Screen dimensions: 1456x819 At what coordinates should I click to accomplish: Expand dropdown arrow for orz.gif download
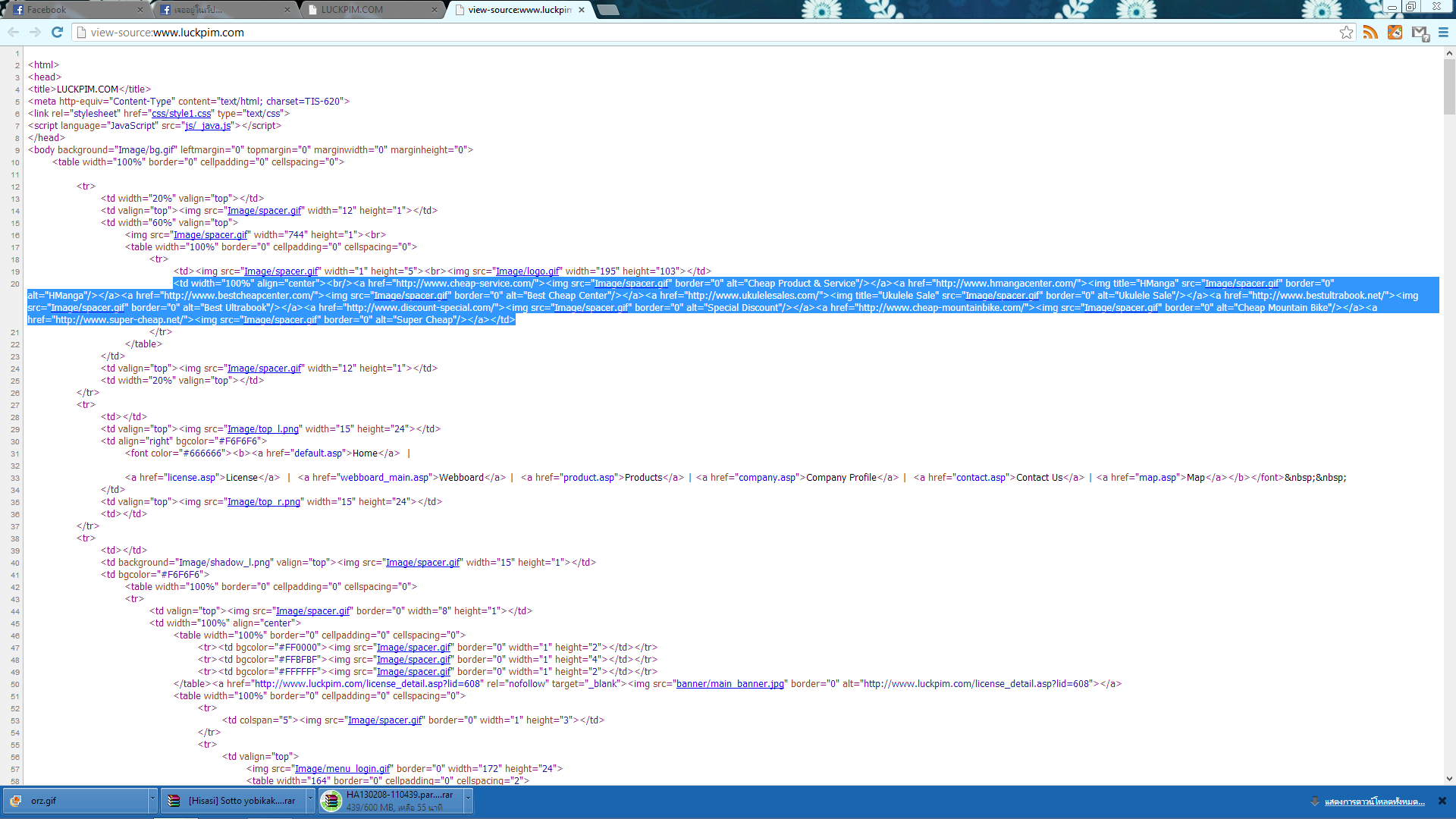[152, 800]
